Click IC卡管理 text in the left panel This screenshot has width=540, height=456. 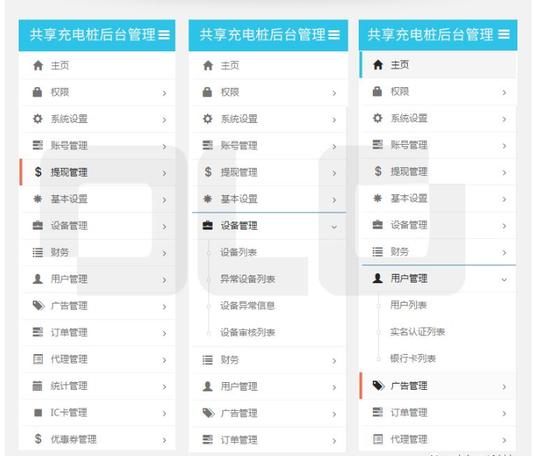click(x=69, y=412)
